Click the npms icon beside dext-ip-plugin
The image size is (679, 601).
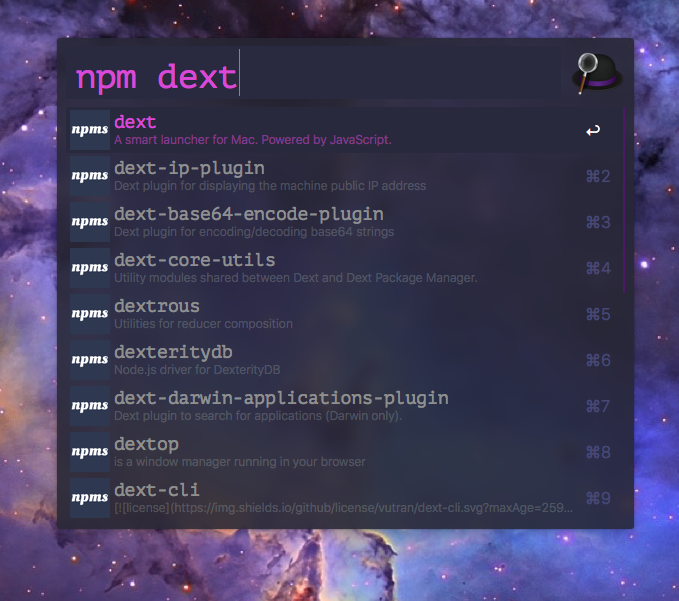(90, 176)
